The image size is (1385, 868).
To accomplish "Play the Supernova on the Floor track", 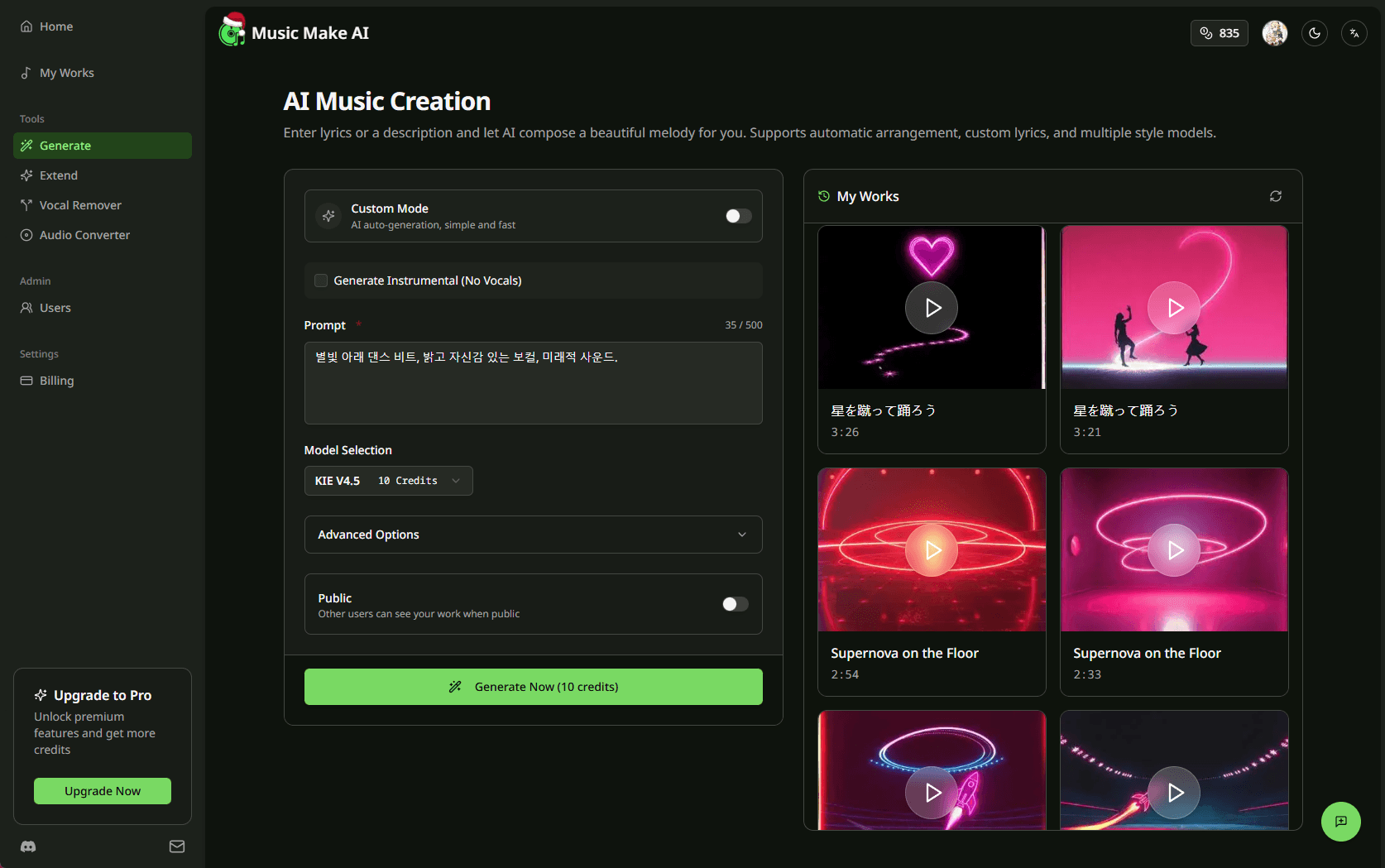I will tap(932, 549).
